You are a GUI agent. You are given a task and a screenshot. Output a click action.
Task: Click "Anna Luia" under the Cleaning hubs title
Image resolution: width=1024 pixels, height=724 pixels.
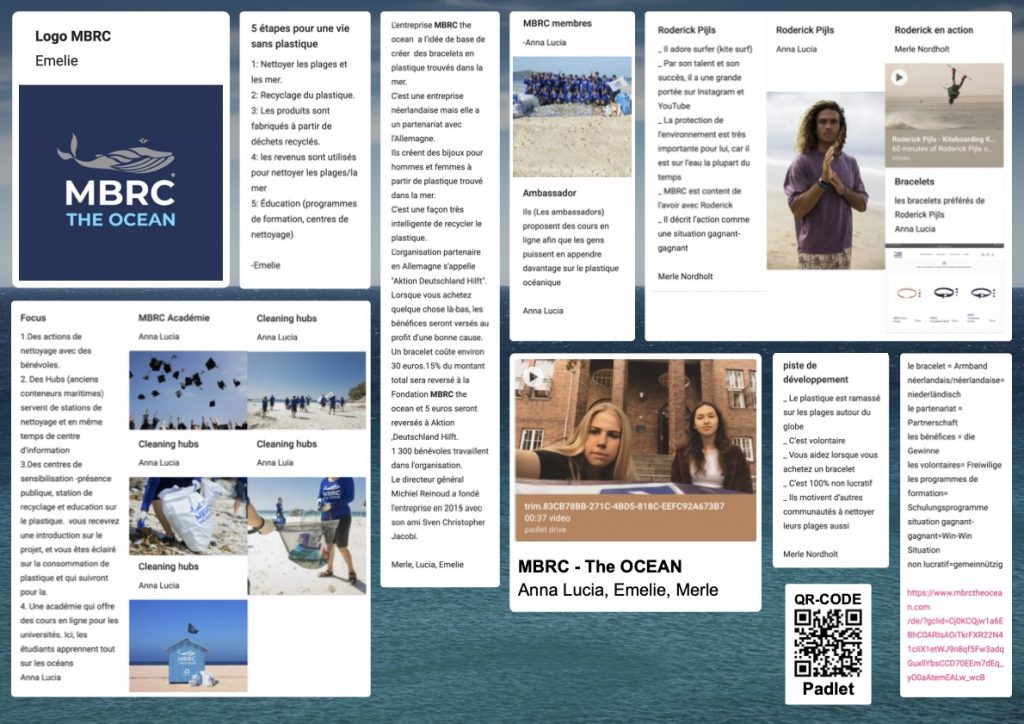[275, 463]
